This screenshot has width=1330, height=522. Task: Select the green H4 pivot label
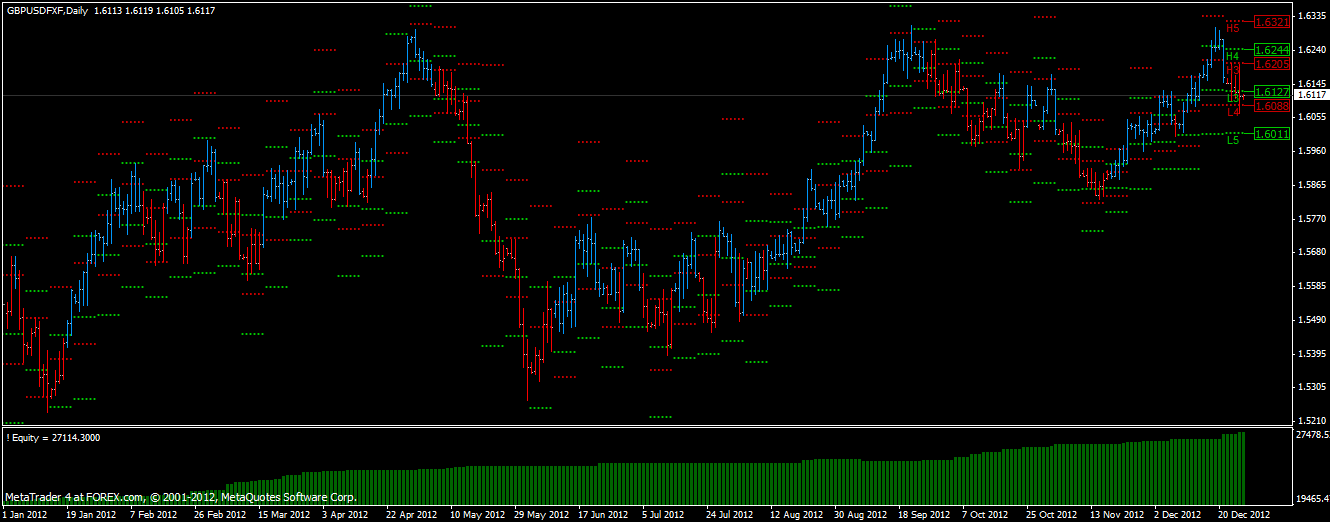pyautogui.click(x=1232, y=56)
